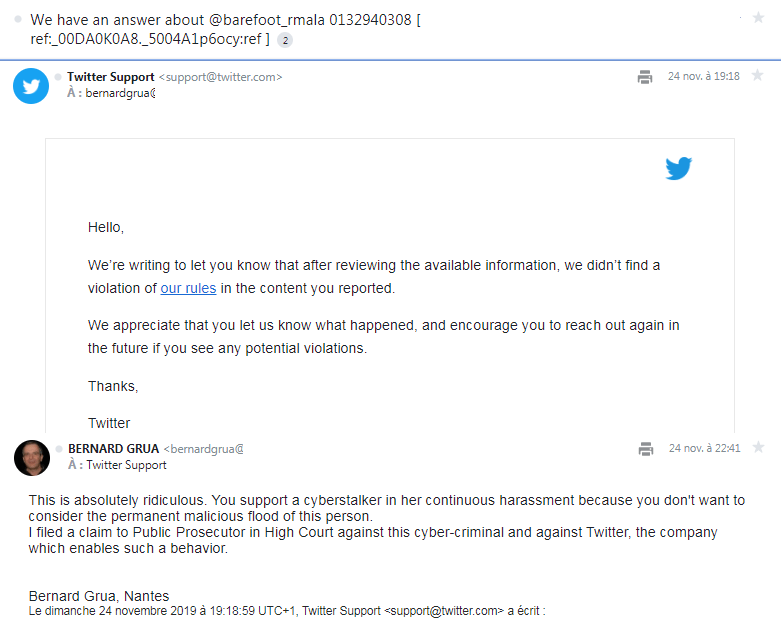Click the BERNARD GRUA sender name
The width and height of the screenshot is (781, 621).
[x=113, y=449]
